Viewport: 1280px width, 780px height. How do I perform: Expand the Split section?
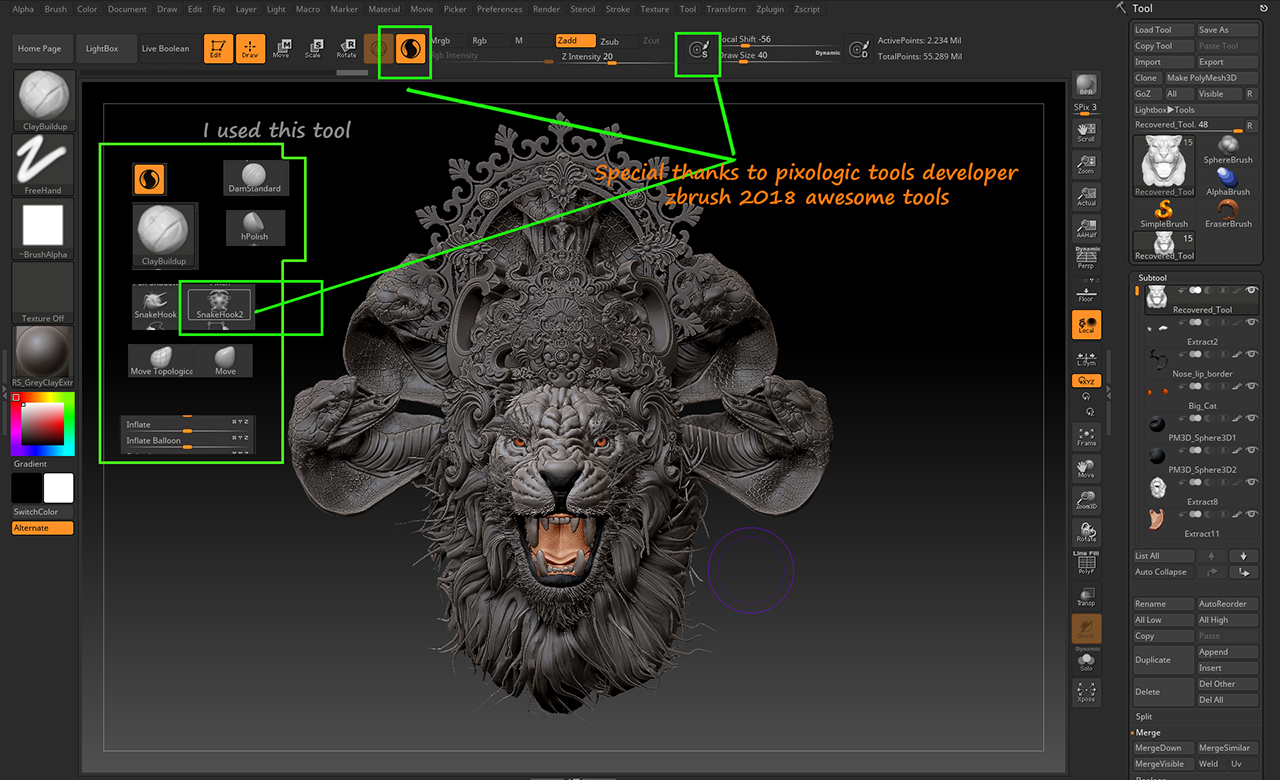(x=1144, y=717)
